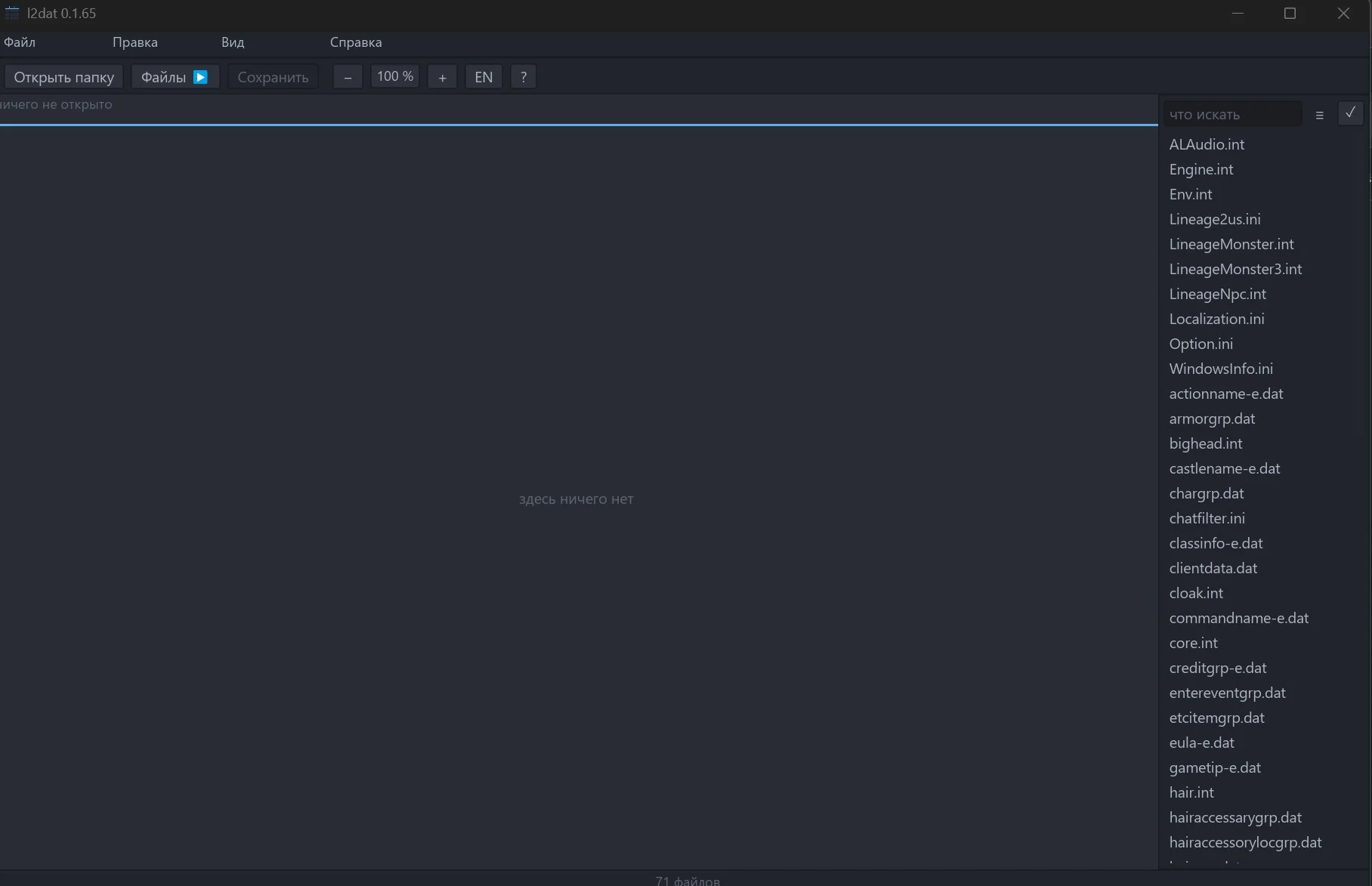Open help via the question mark button
Screen dimensions: 1372x886
[524, 77]
